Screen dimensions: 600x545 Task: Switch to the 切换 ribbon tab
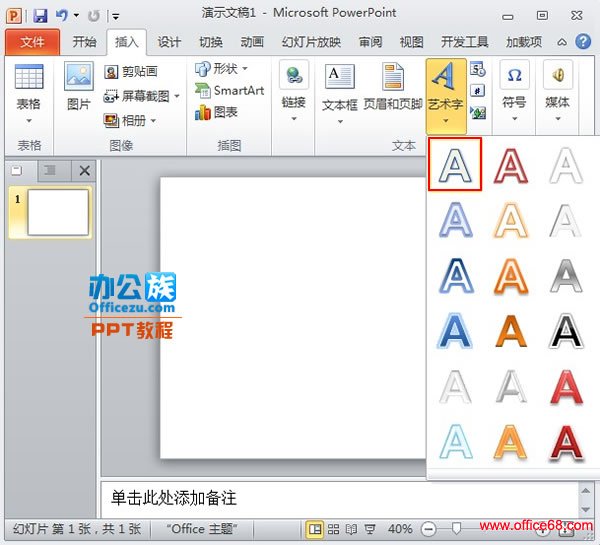tap(211, 42)
